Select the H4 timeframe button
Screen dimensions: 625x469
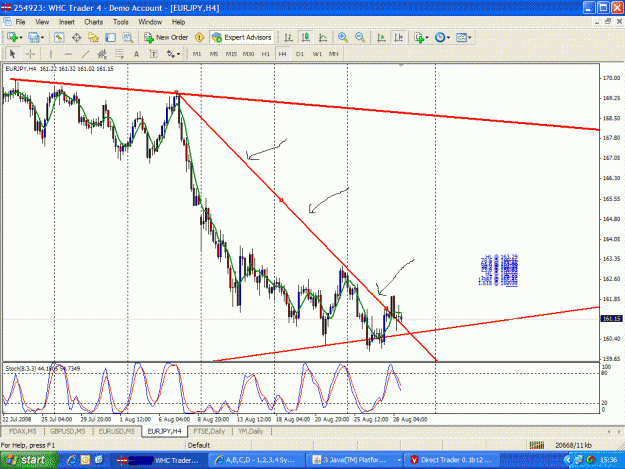pyautogui.click(x=283, y=54)
